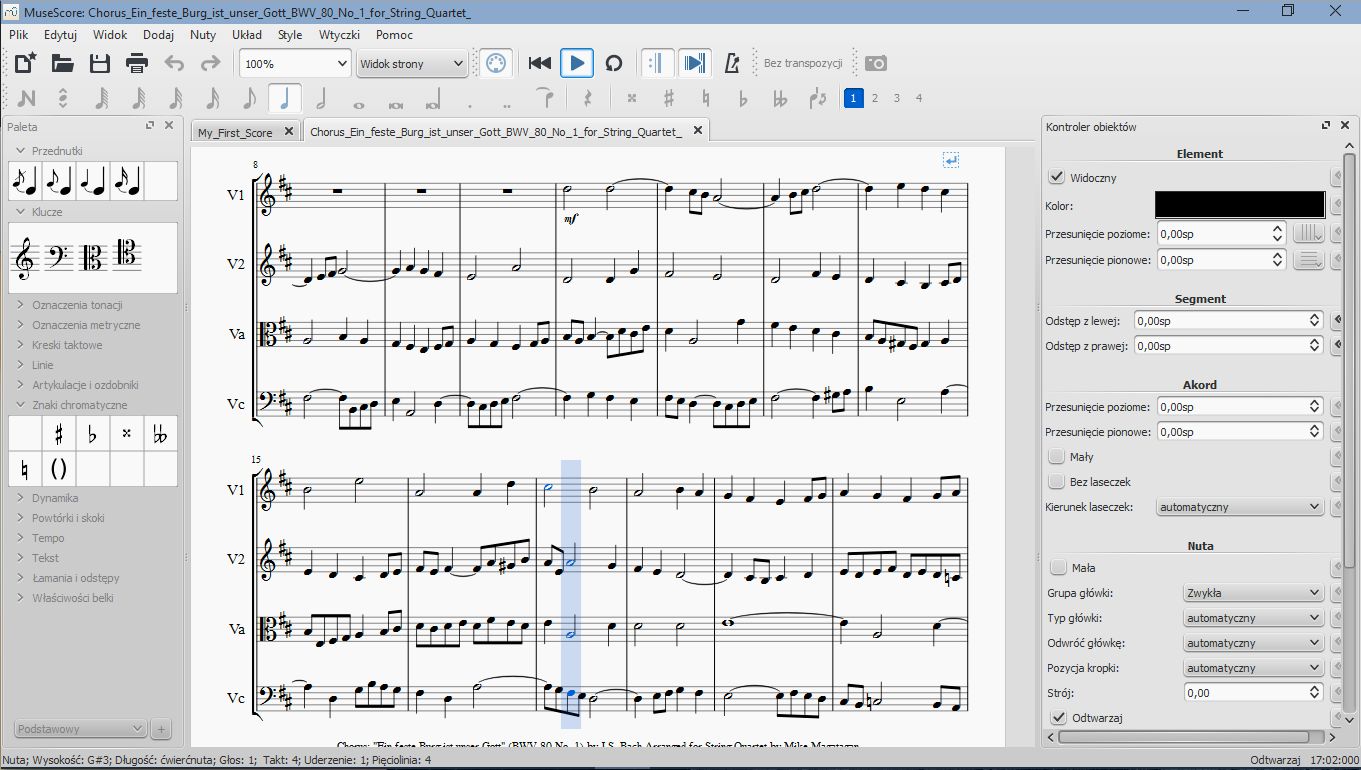This screenshot has width=1361, height=770.
Task: Open the Nuty menu
Action: click(203, 34)
